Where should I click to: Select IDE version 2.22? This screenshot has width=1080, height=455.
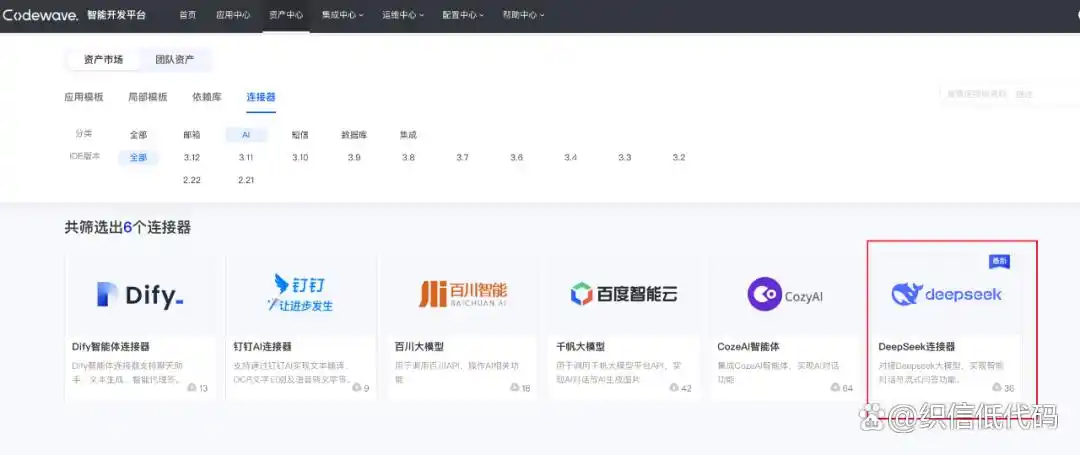point(191,180)
